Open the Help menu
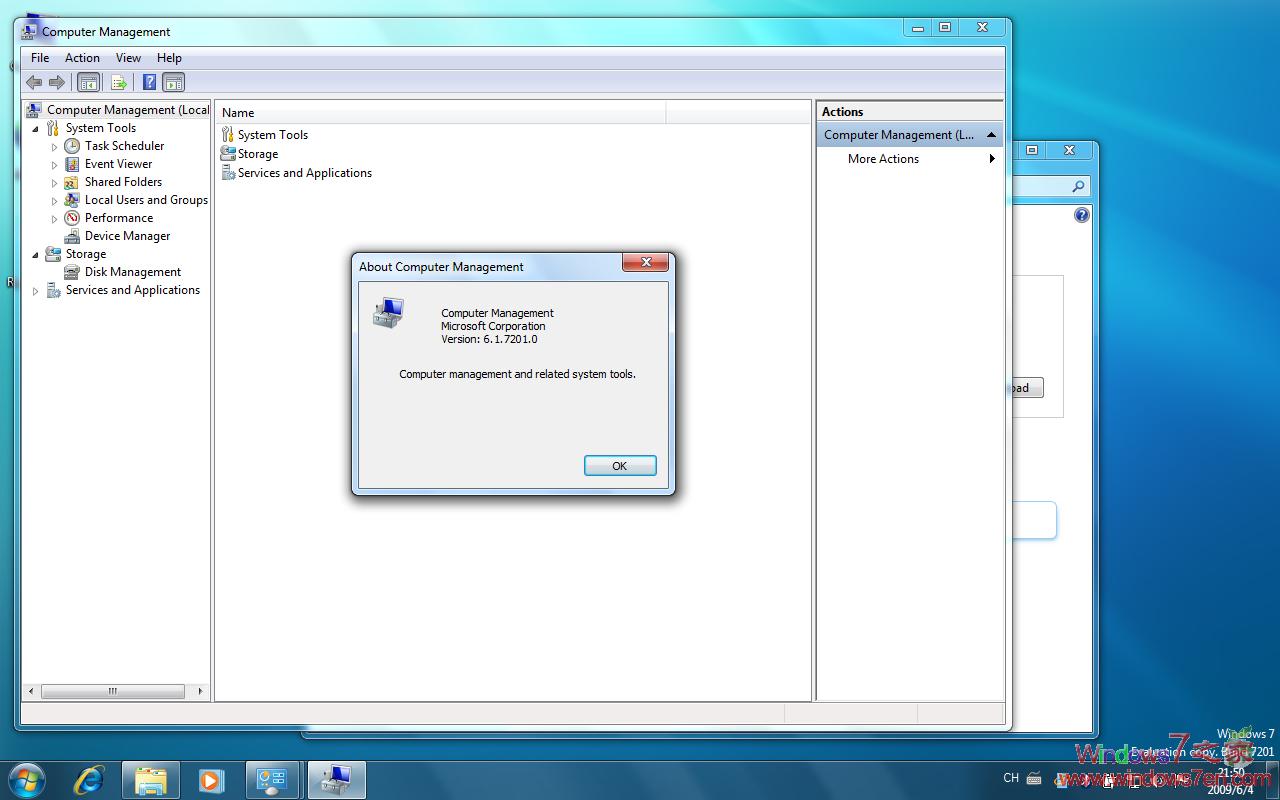 (169, 58)
